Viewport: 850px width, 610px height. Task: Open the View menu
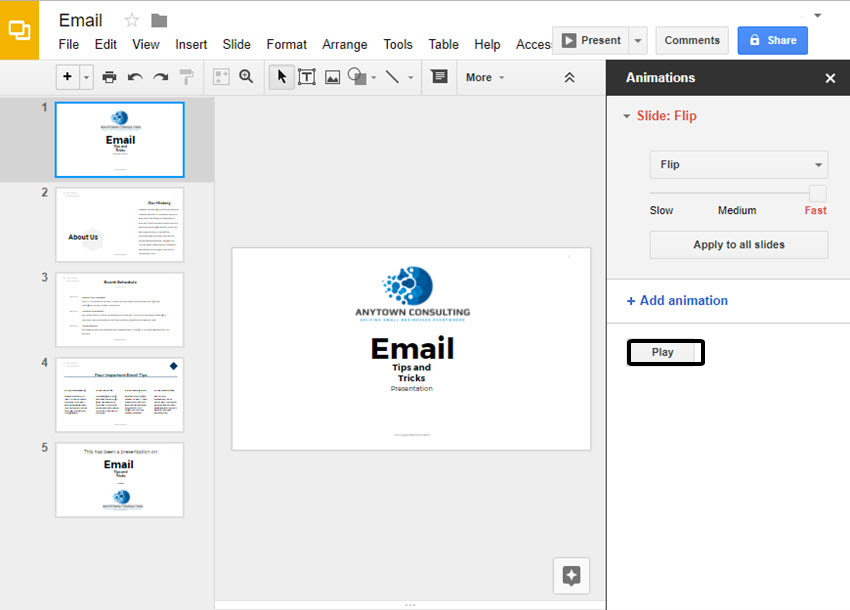click(x=146, y=44)
